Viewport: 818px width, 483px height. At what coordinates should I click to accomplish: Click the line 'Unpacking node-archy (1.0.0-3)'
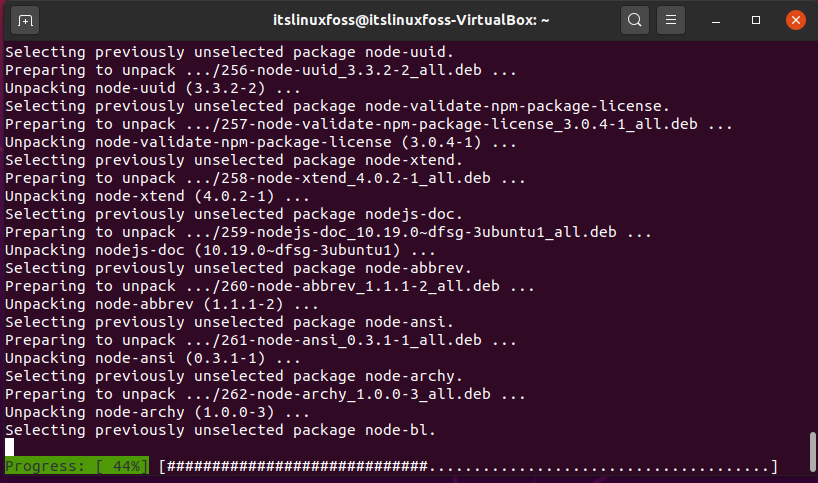click(x=157, y=412)
